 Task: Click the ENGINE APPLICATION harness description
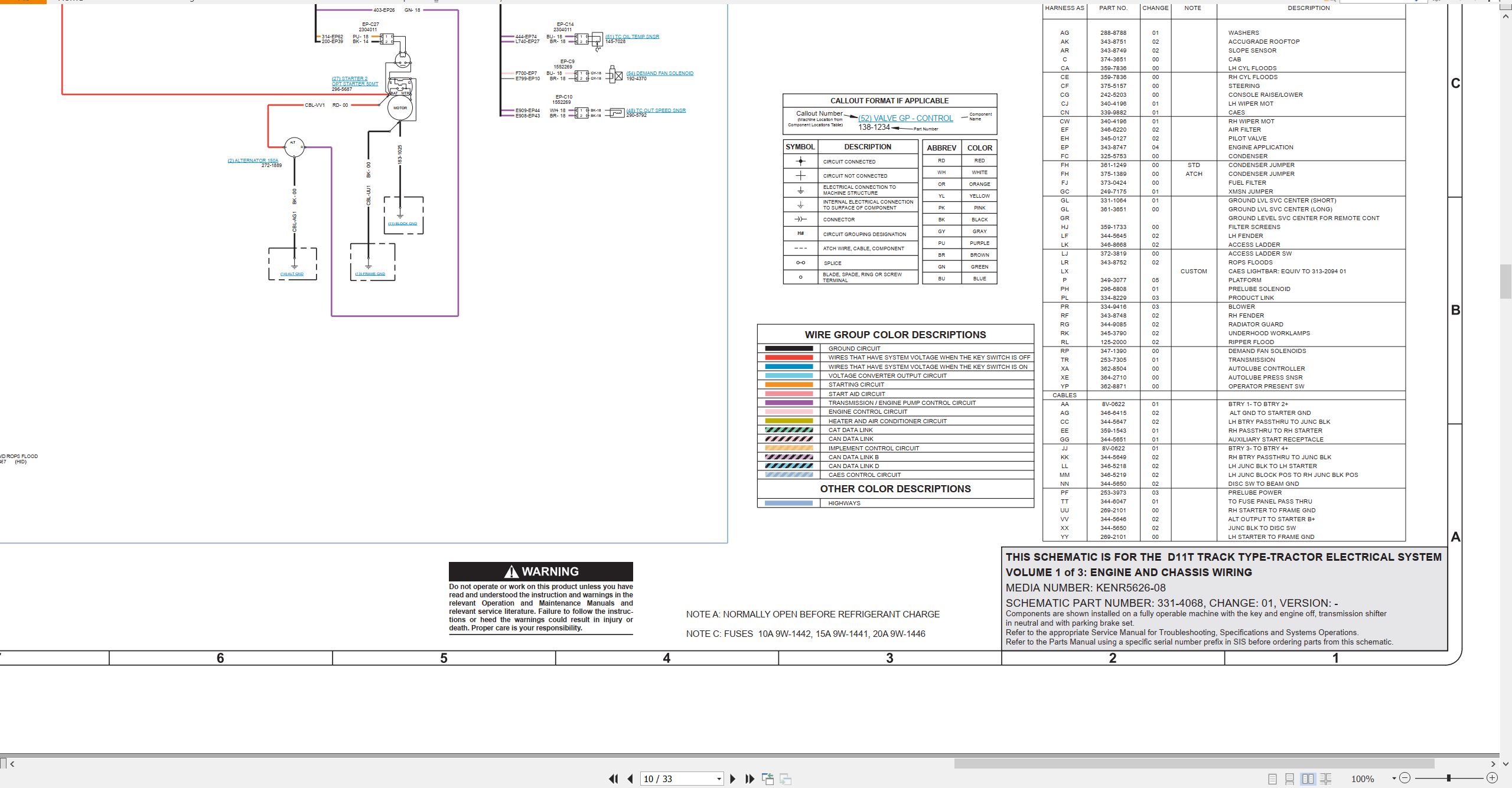coord(1260,148)
